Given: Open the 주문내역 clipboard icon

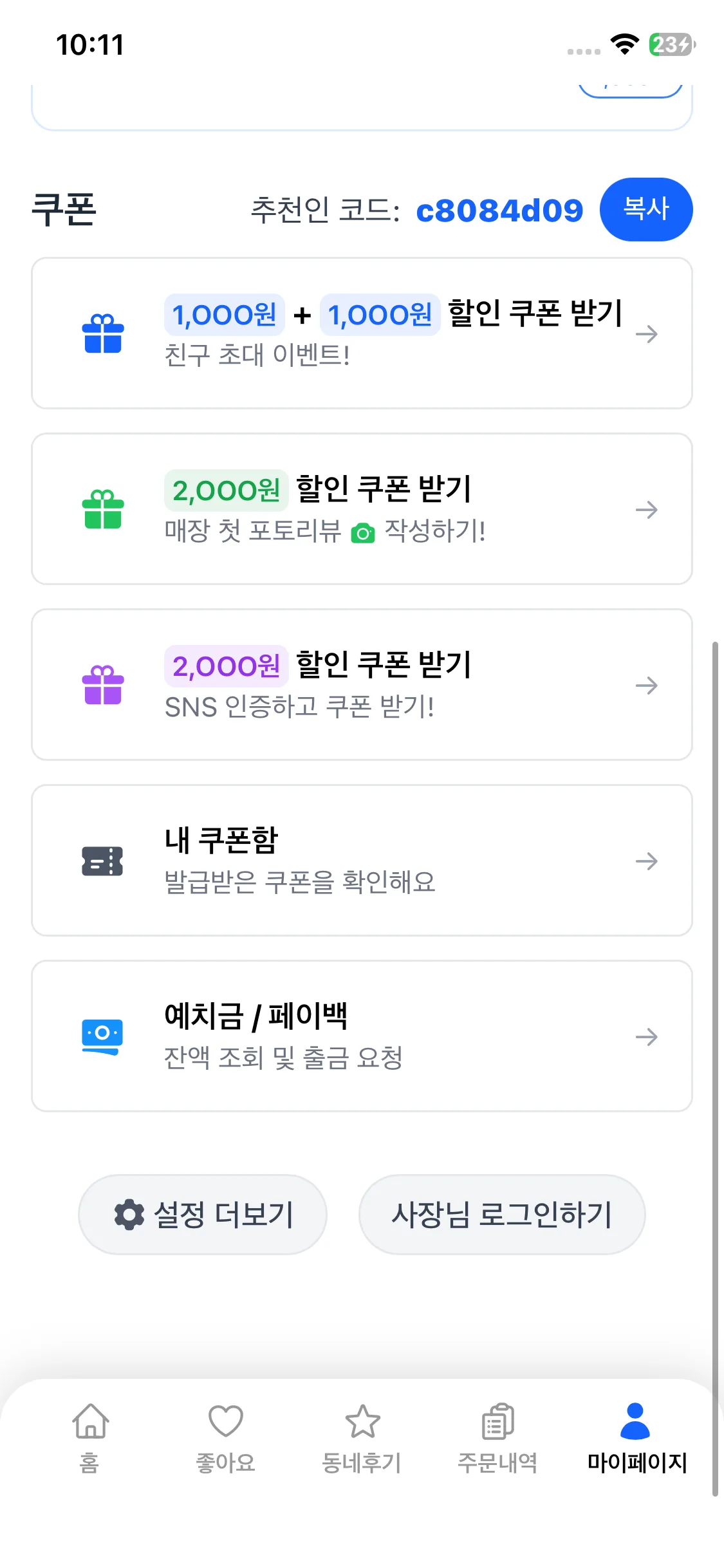Looking at the screenshot, I should [x=498, y=1421].
